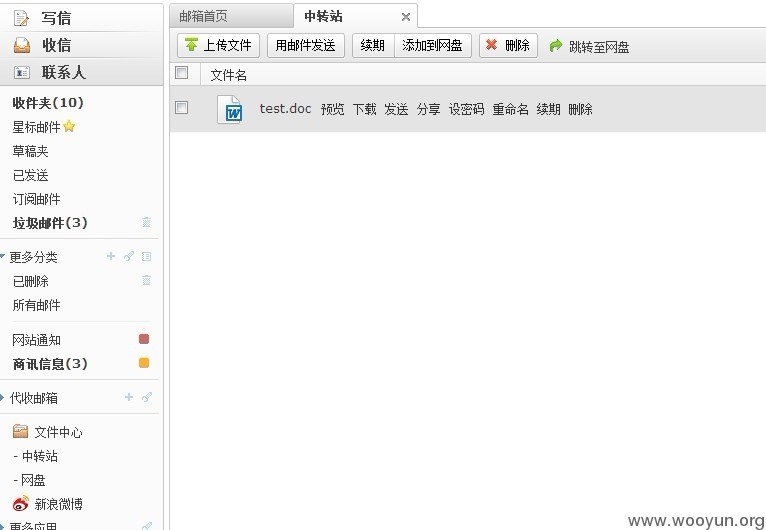
Task: Click the brush icon next to 更多分类
Action: (x=128, y=256)
